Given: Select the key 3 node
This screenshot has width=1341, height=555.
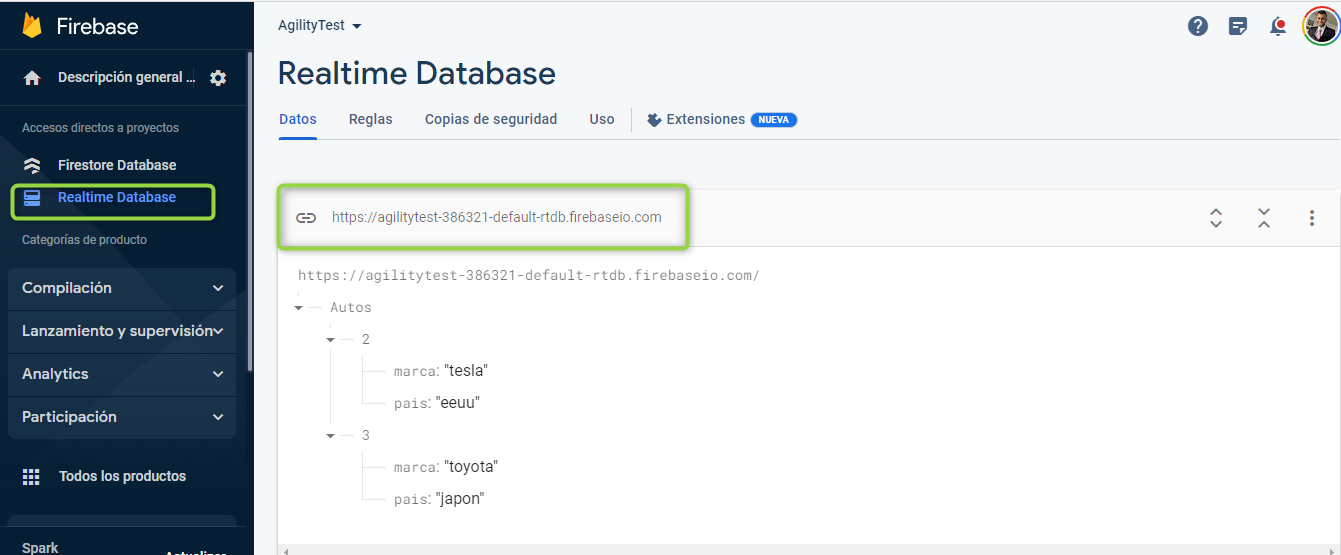Looking at the screenshot, I should click(x=366, y=436).
